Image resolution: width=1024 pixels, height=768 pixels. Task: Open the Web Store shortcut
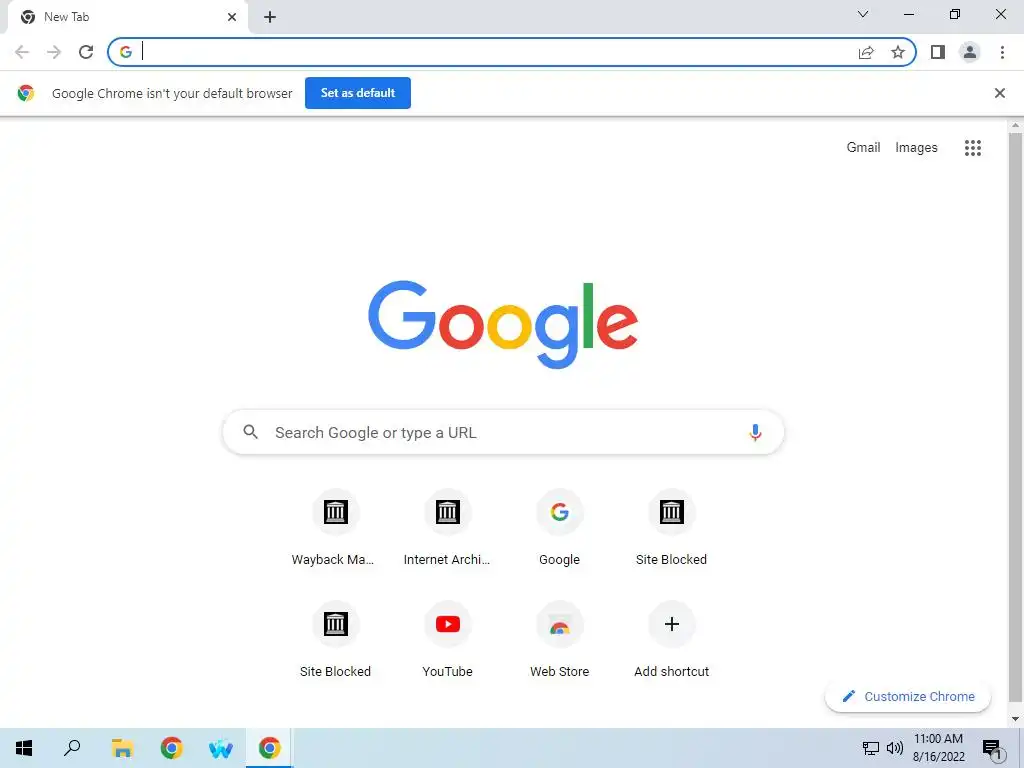pos(560,639)
